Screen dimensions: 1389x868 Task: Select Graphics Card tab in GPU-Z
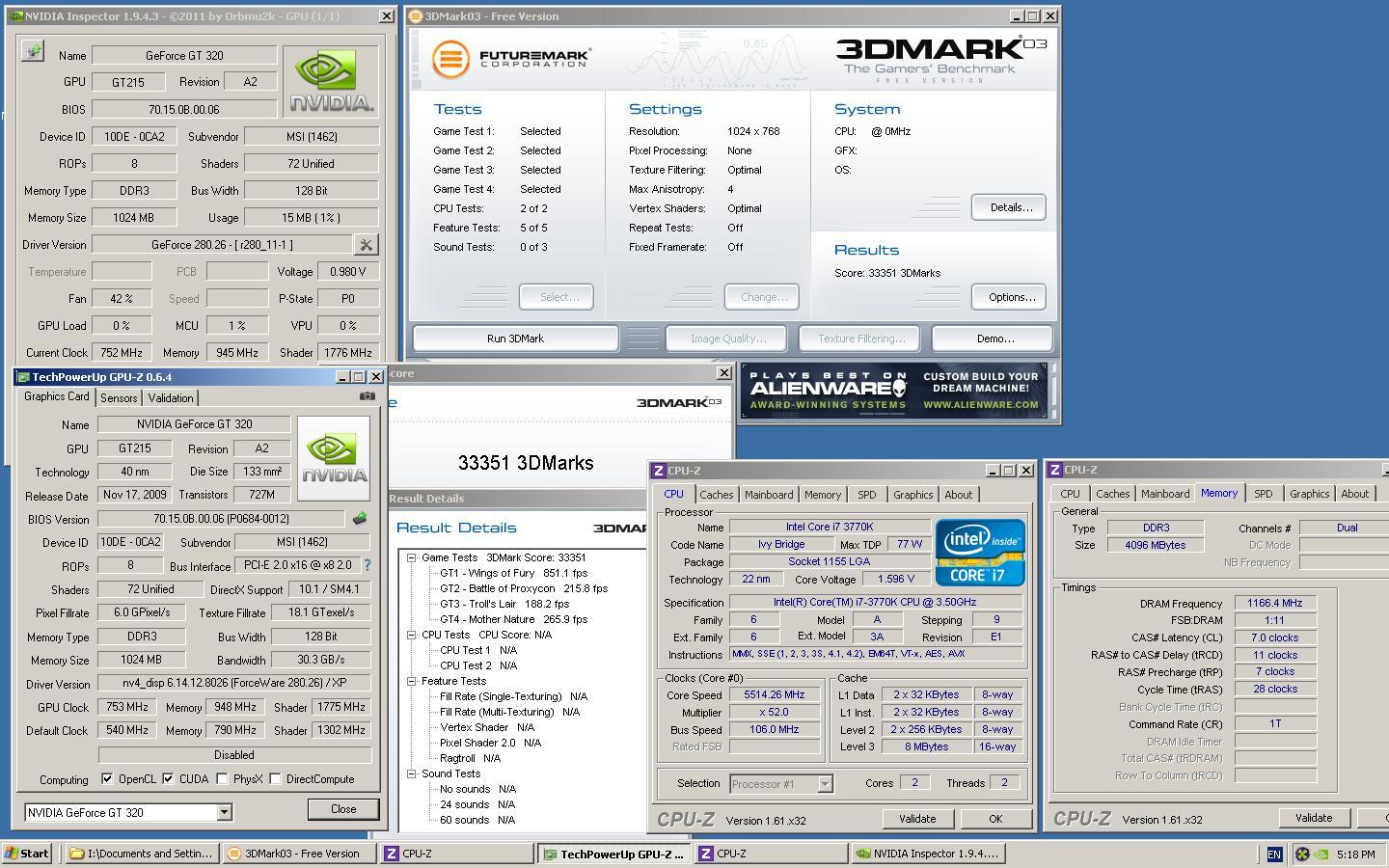57,396
